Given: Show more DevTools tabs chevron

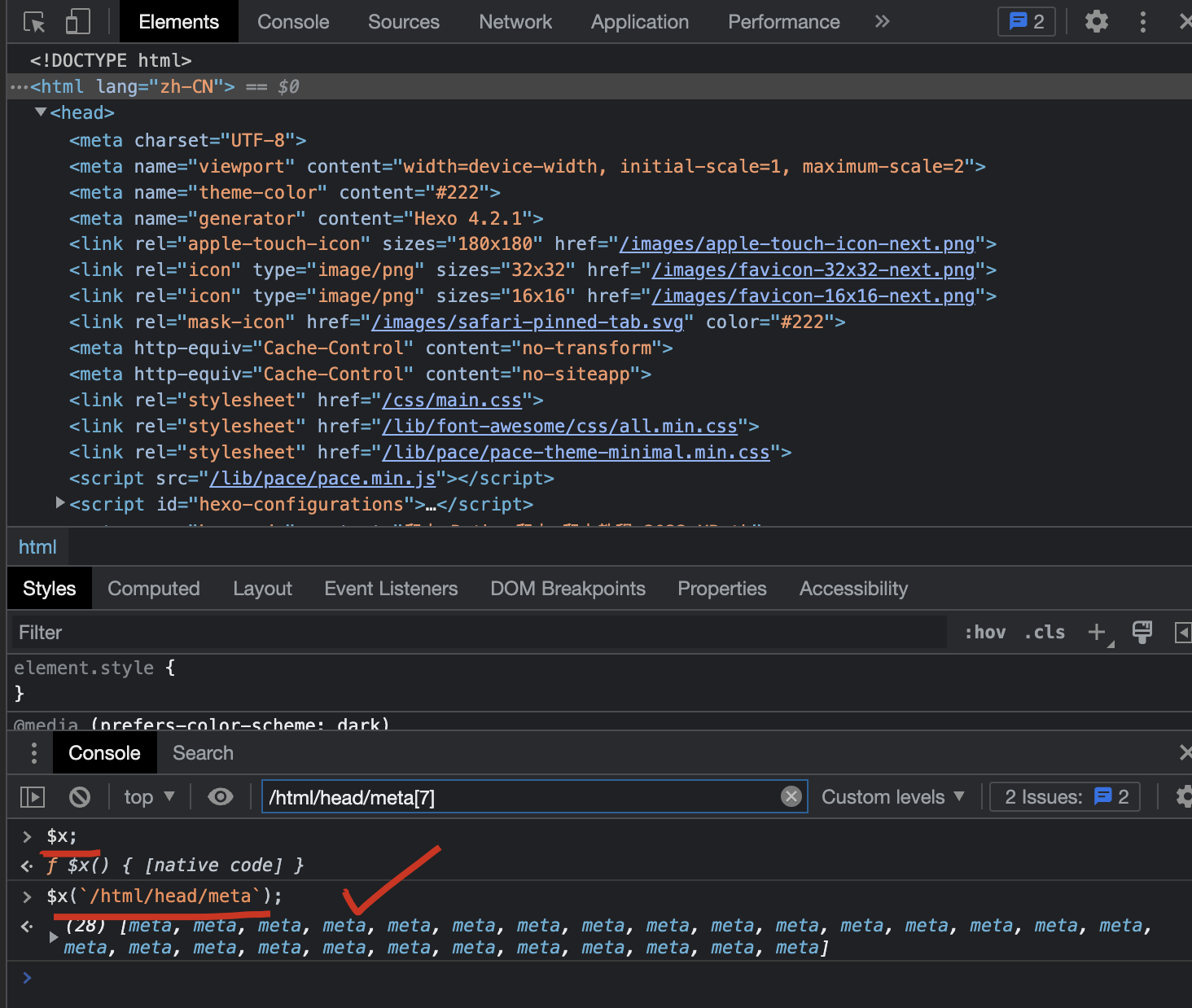Looking at the screenshot, I should click(x=883, y=22).
